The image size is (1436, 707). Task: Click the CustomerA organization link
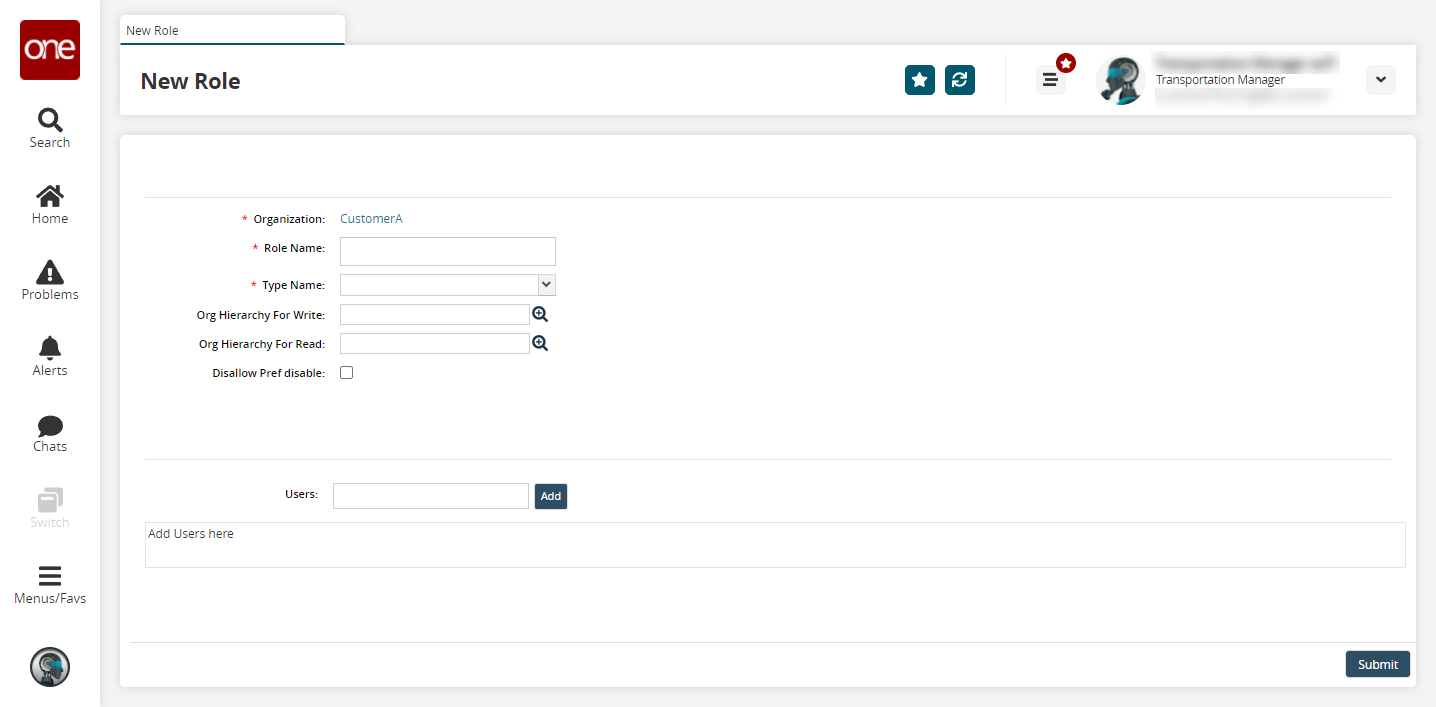click(x=371, y=218)
